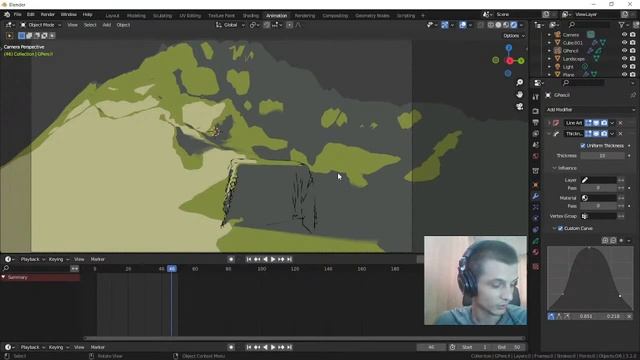Delete the selected curve point

pos(629,316)
